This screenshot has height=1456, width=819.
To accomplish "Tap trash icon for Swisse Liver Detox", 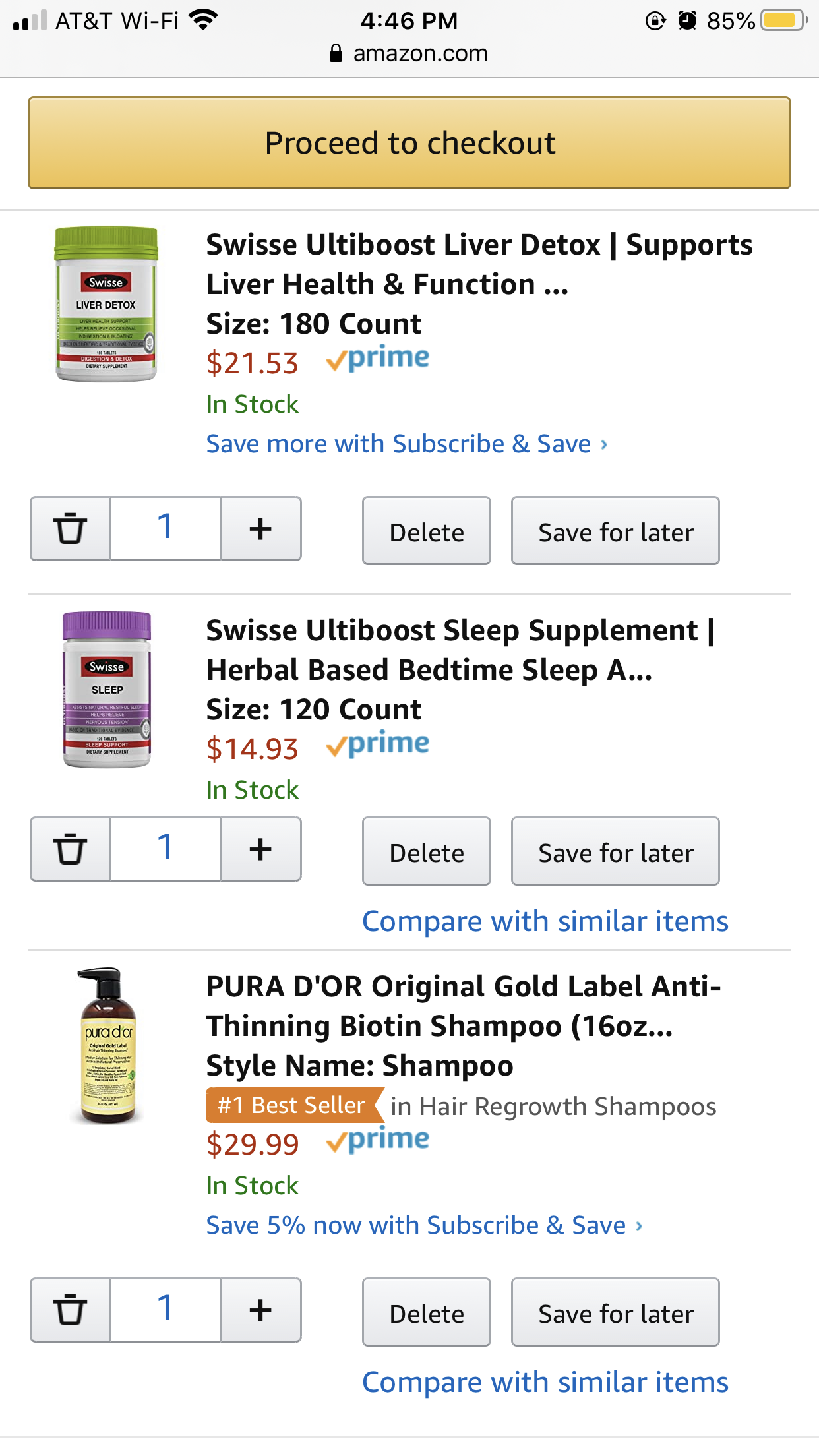I will pos(70,529).
